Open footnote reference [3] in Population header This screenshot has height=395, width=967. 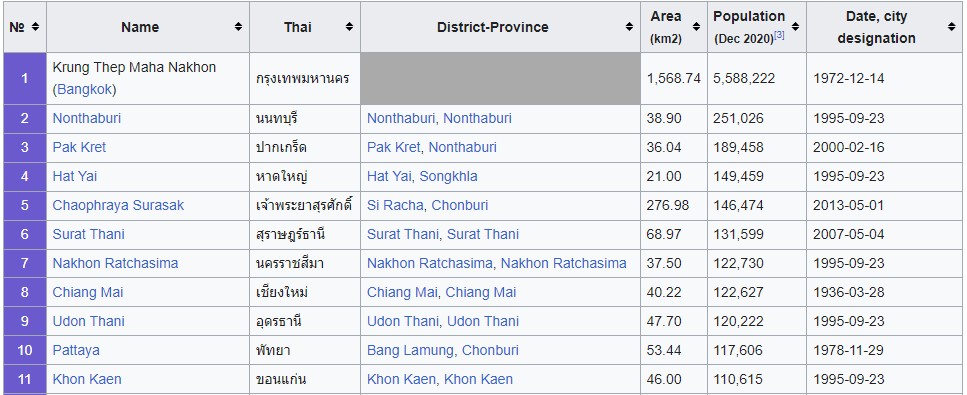(779, 35)
